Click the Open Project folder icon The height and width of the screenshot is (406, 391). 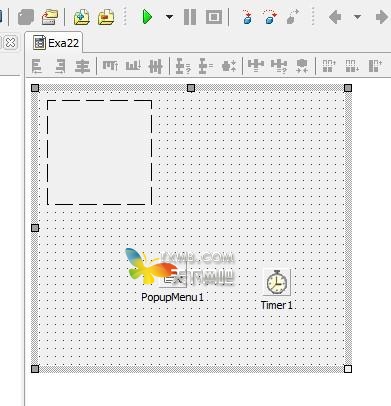tap(50, 17)
